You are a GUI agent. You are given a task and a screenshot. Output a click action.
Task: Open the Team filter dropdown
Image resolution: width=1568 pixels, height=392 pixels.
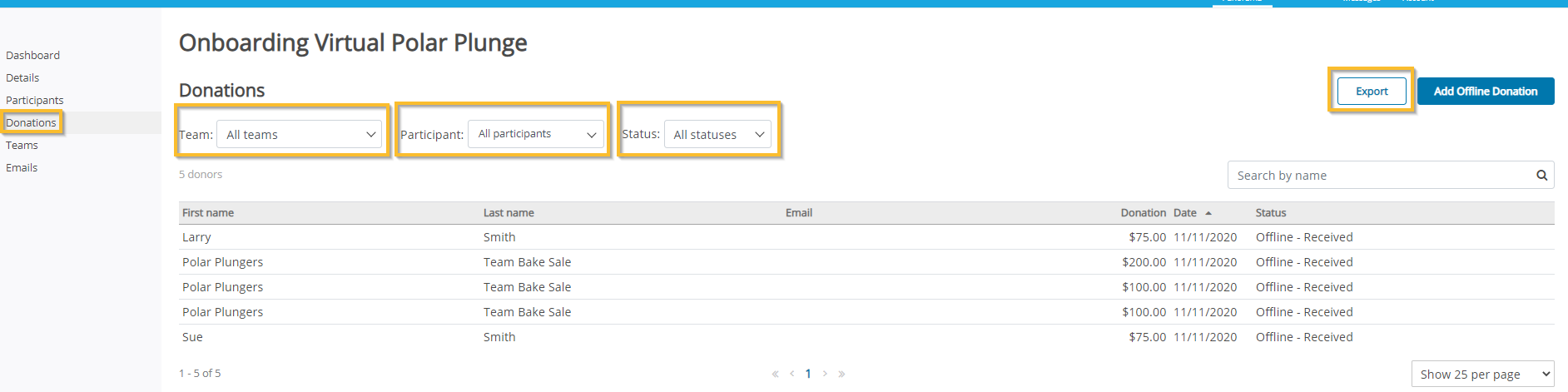(x=300, y=134)
